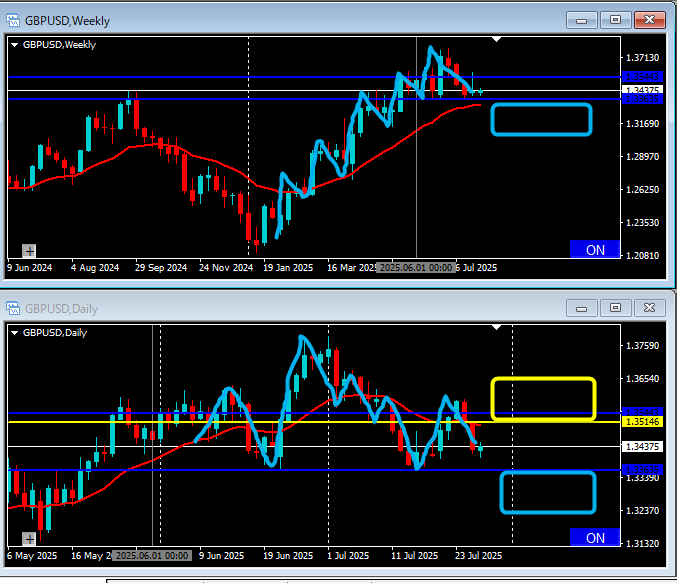
Task: Click the 1.32370 price scale value in the Daily chart
Action: point(642,511)
